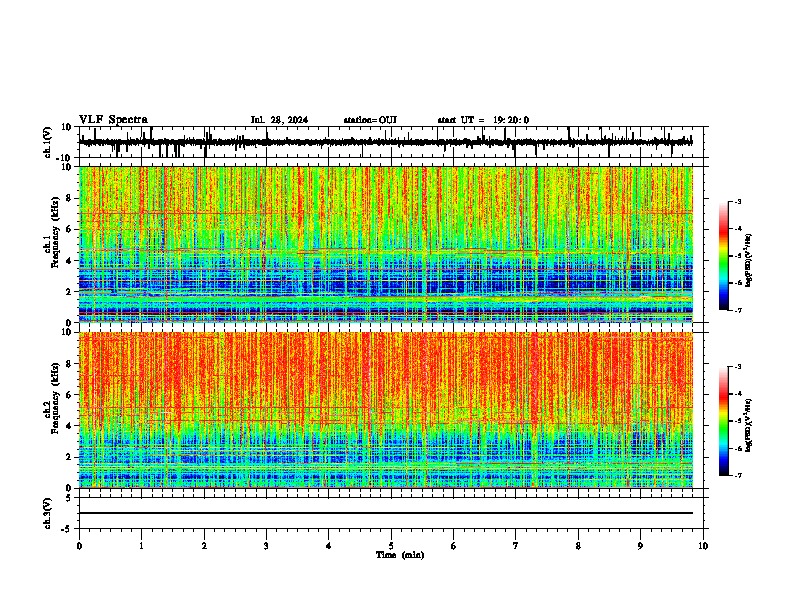Click the ch.1 colorbar 'log(PSD)' label

click(x=749, y=261)
